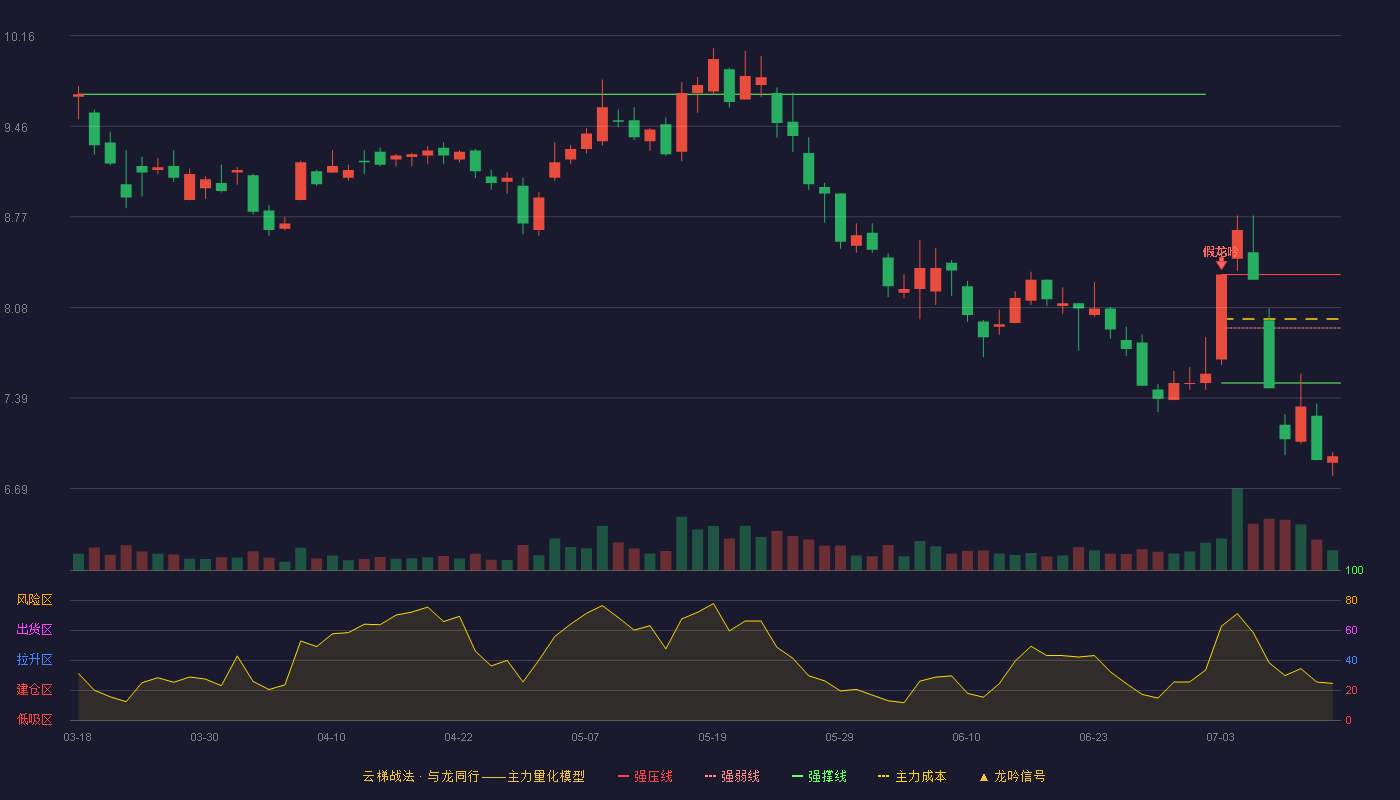The width and height of the screenshot is (1400, 800).
Task: Click the 05-19 date axis label
Action: 712,737
